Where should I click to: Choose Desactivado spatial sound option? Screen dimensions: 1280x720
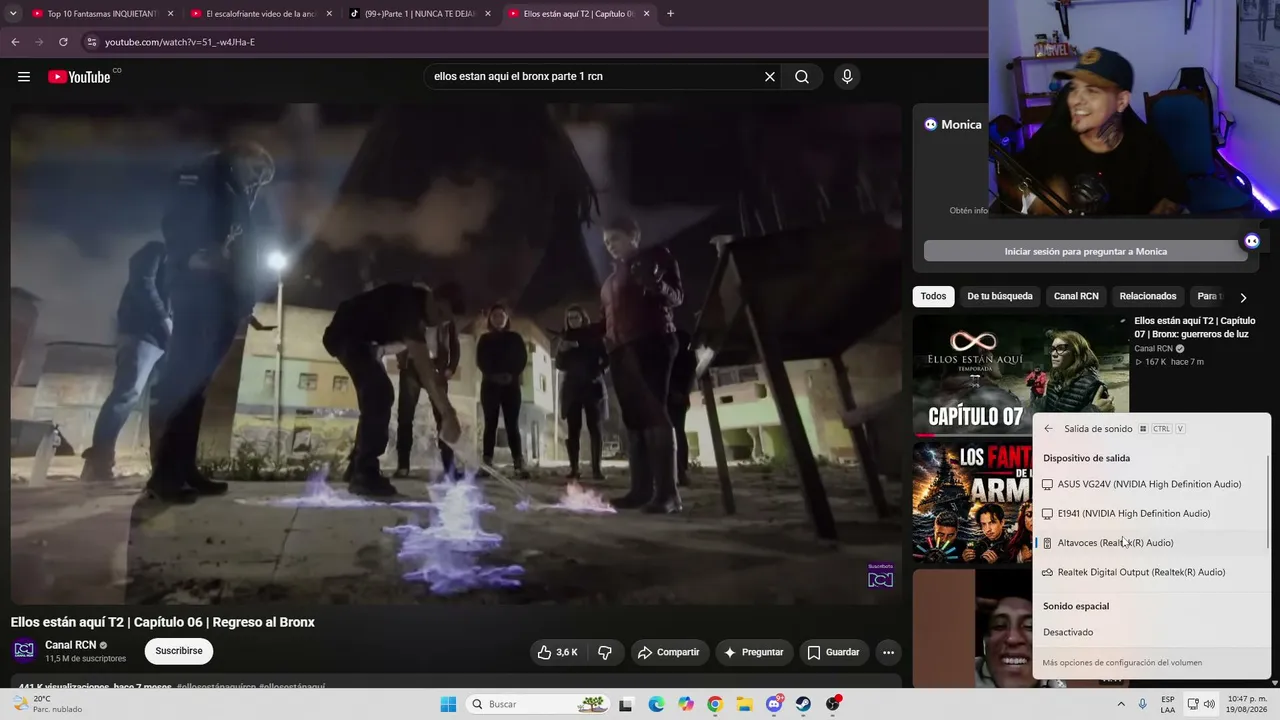coord(1150,632)
